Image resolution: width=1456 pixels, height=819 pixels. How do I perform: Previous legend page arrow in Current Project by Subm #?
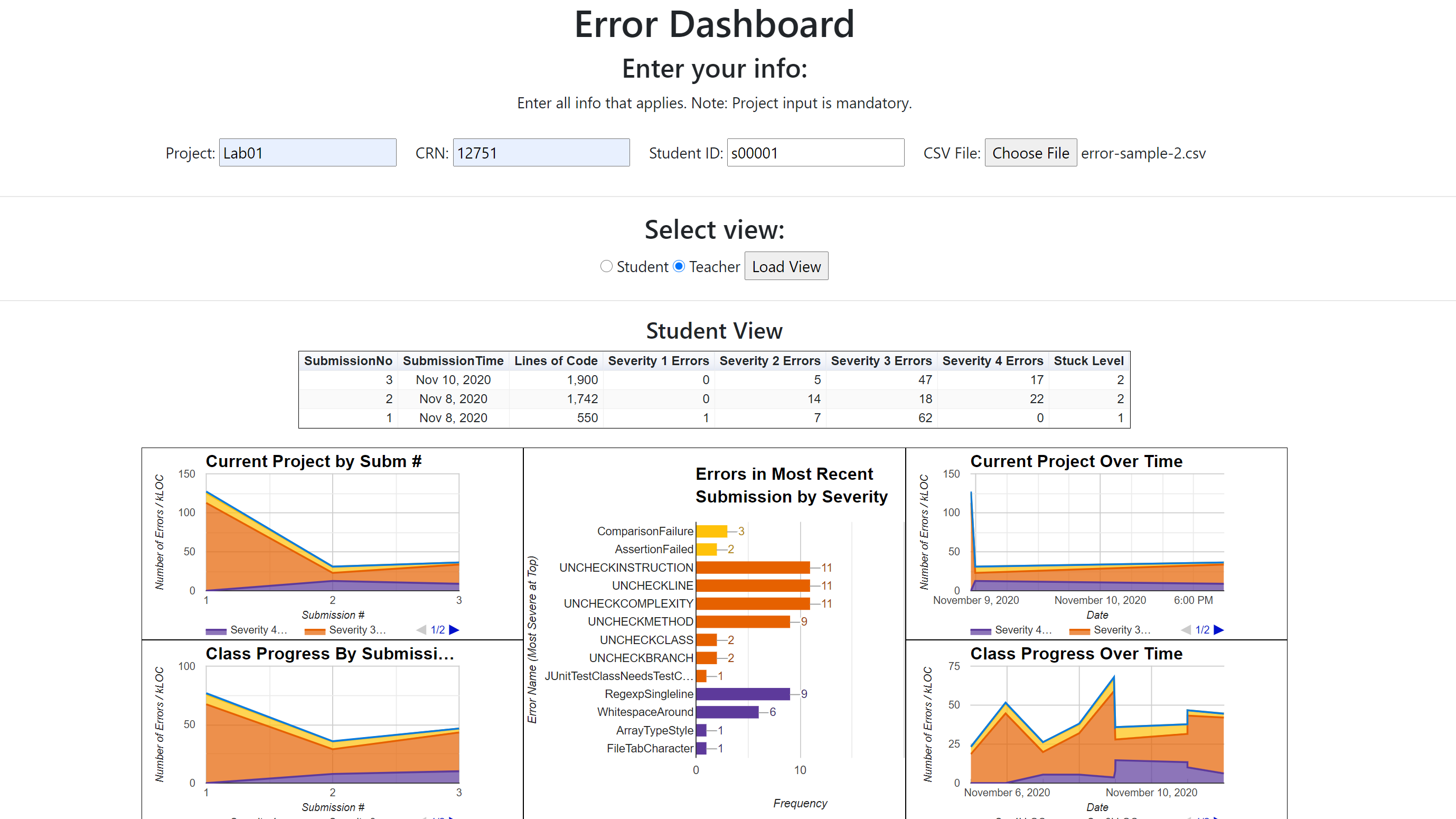[421, 629]
